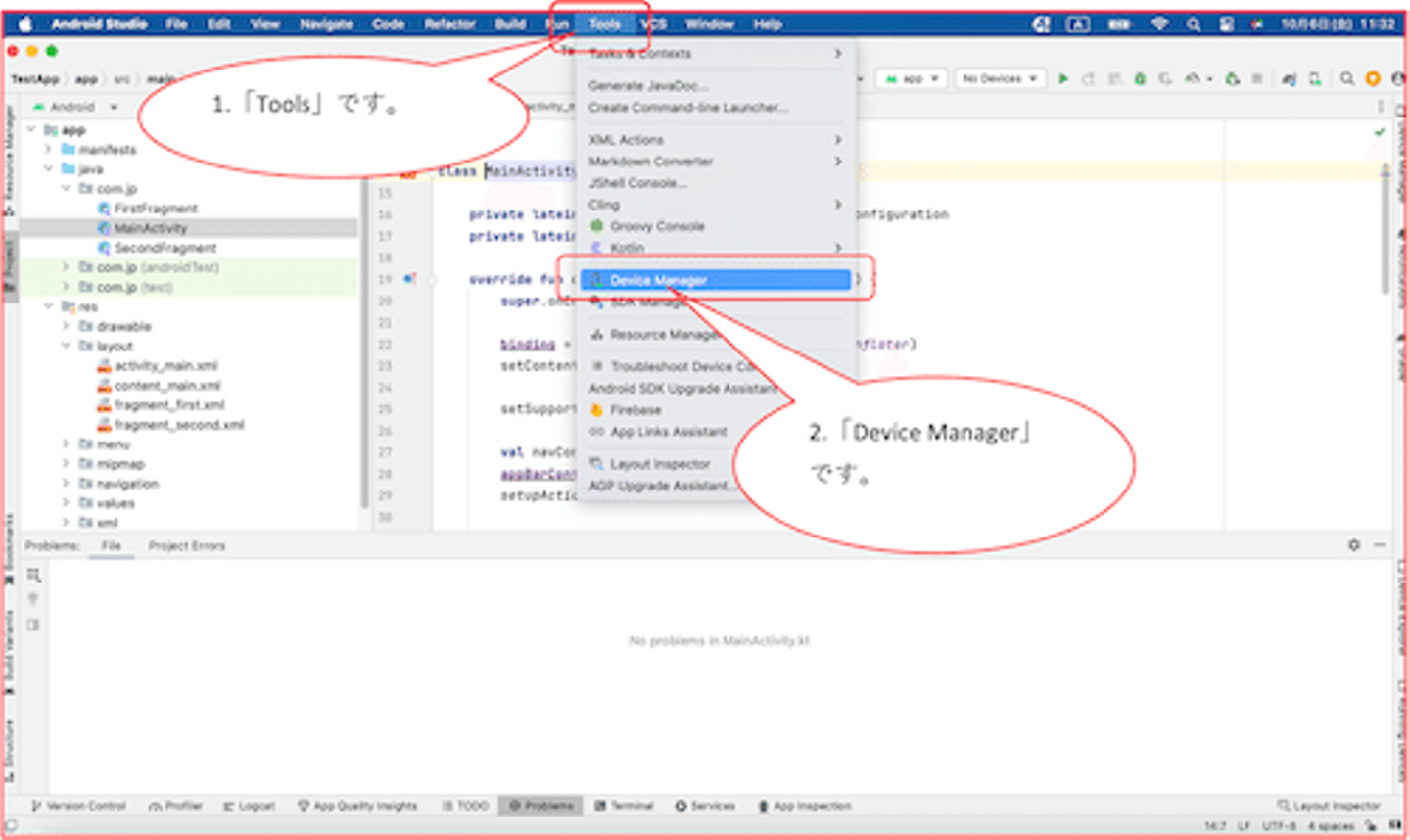
Task: Collapse the java folder
Action: [48, 169]
